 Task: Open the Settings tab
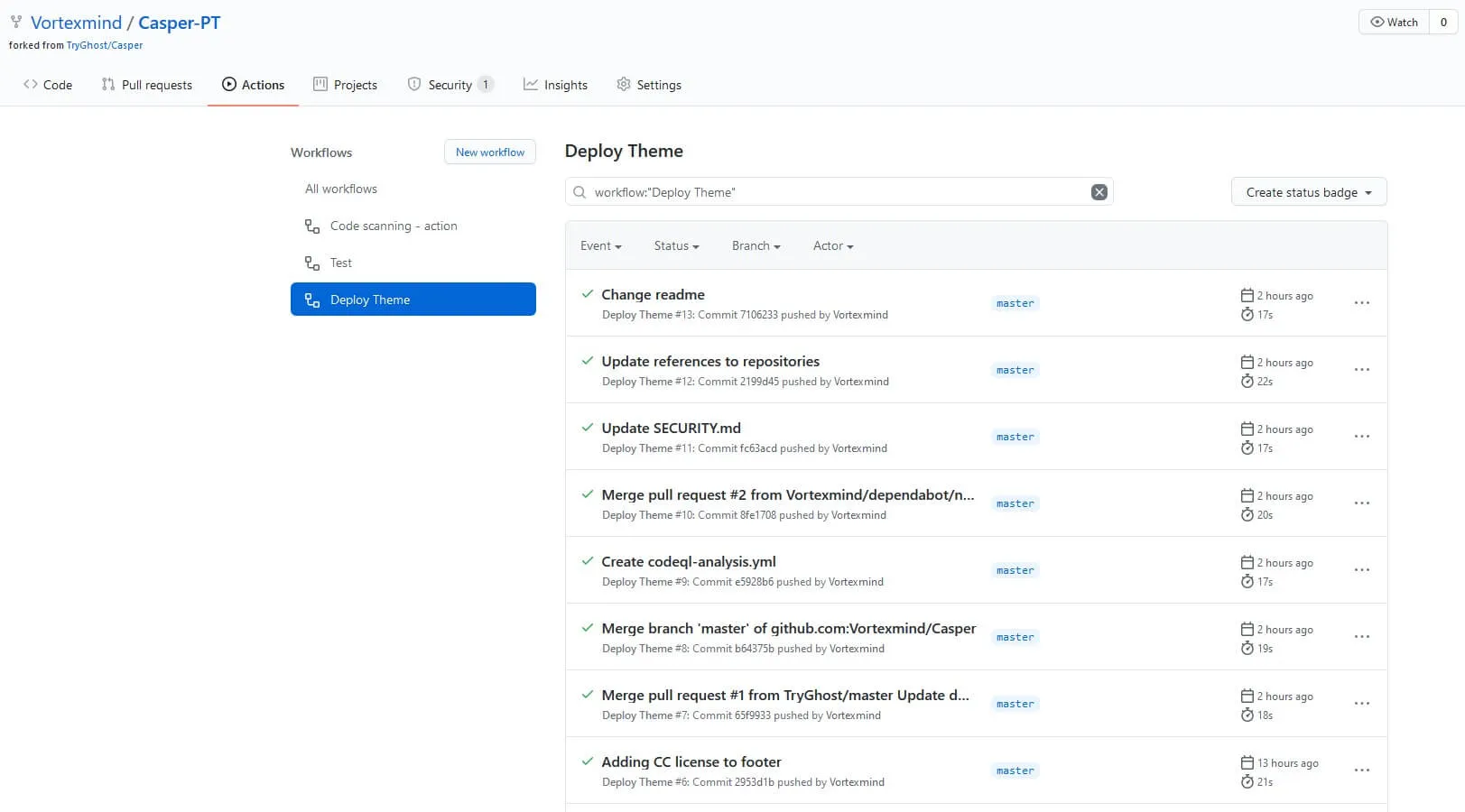point(649,85)
